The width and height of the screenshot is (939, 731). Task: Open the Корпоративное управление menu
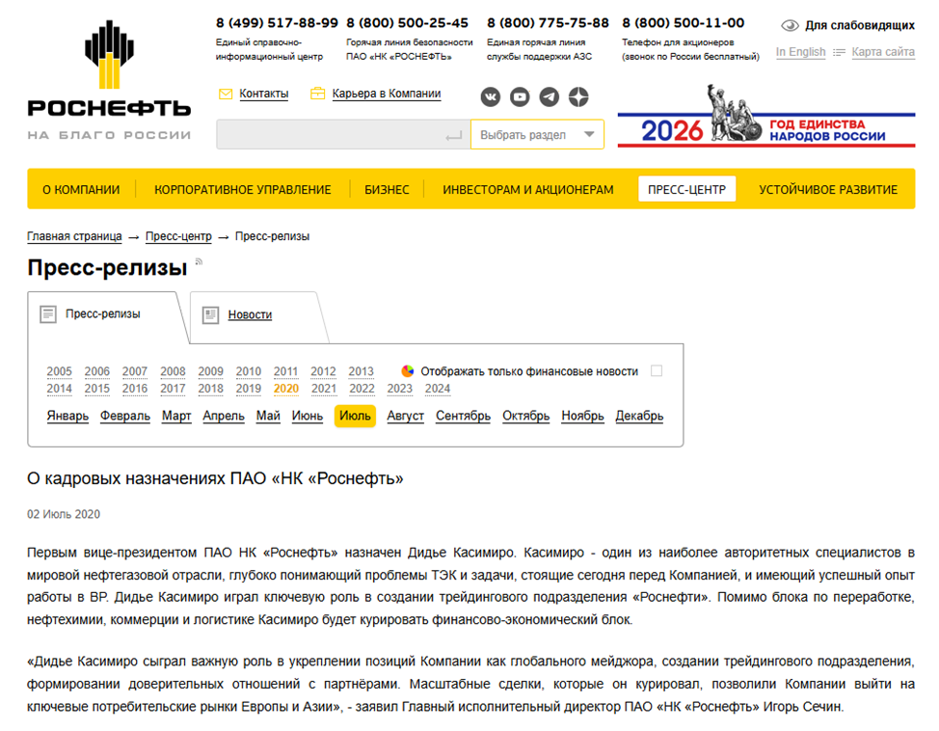243,190
